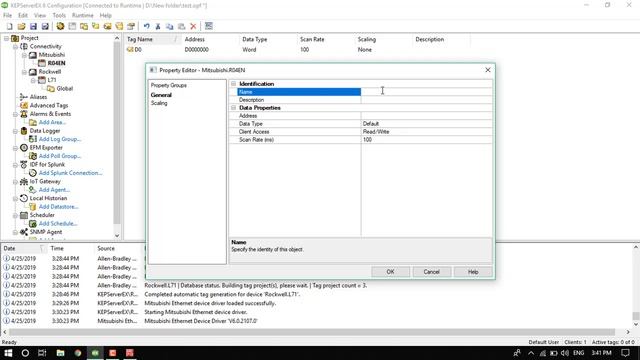Collapse the Rockwell channel node

pyautogui.click(x=24, y=72)
